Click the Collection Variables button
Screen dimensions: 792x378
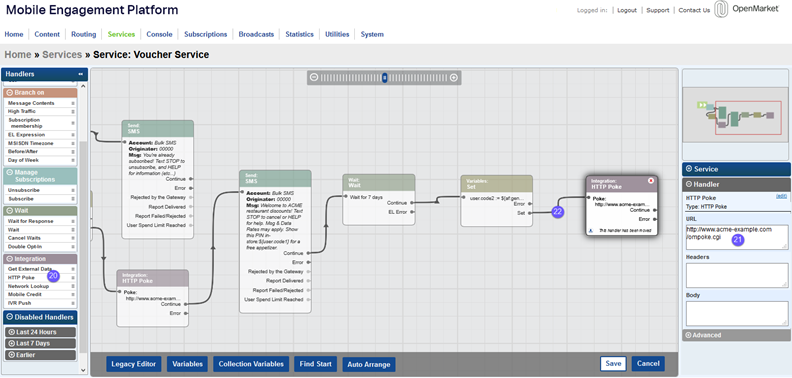[252, 364]
